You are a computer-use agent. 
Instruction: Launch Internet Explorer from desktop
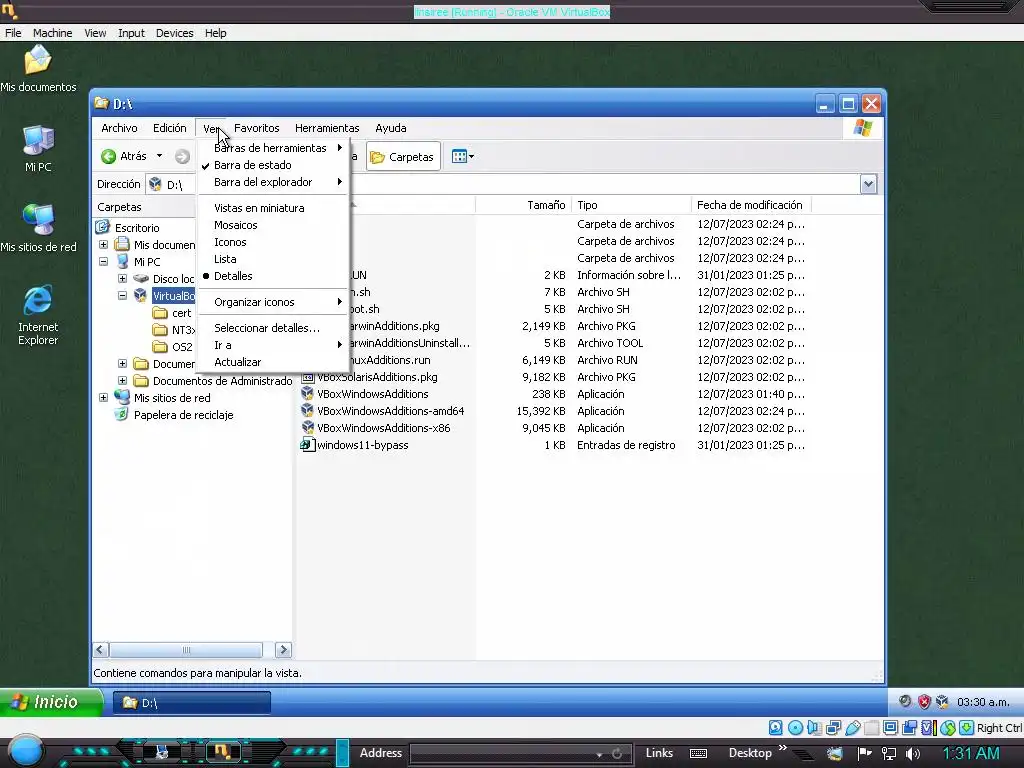pyautogui.click(x=38, y=315)
